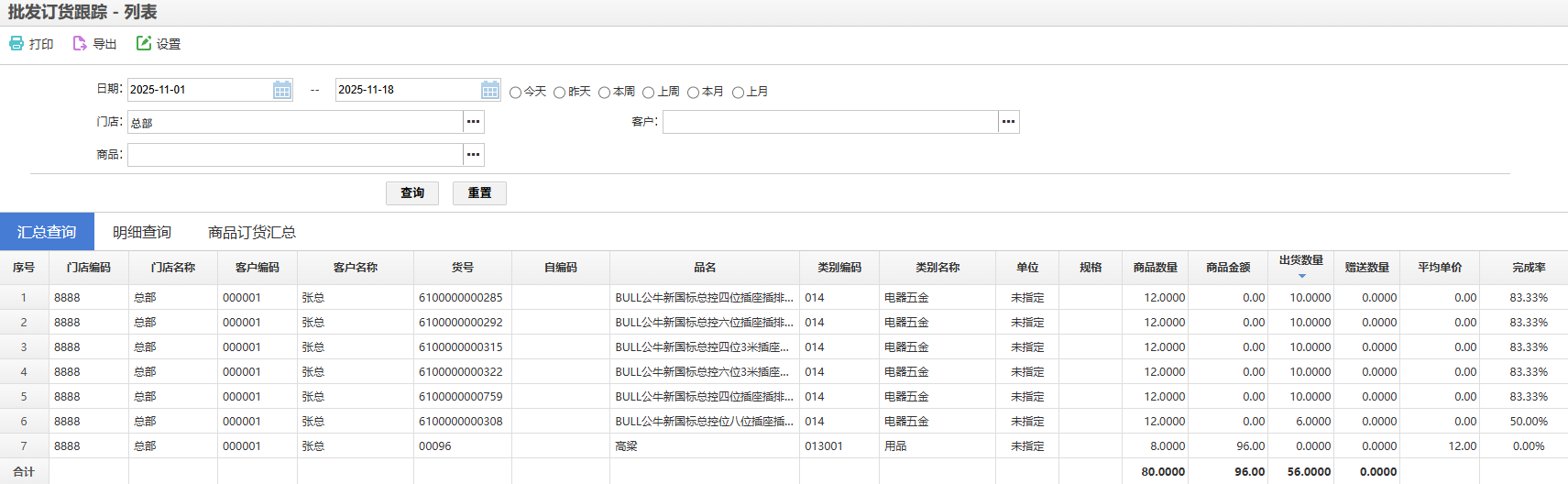Click the Export (导出) icon

tap(80, 44)
